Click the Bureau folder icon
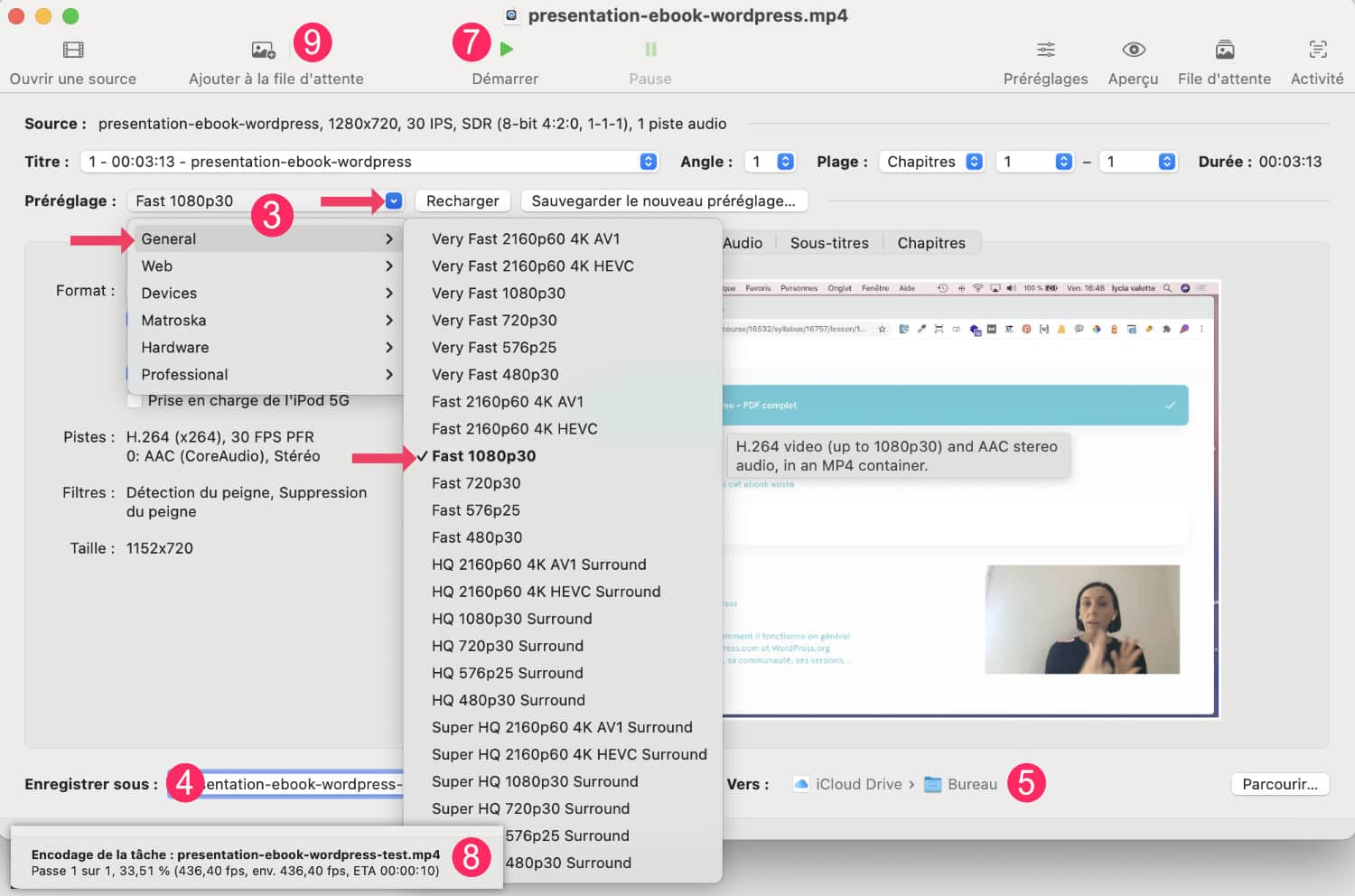1355x896 pixels. coord(932,784)
